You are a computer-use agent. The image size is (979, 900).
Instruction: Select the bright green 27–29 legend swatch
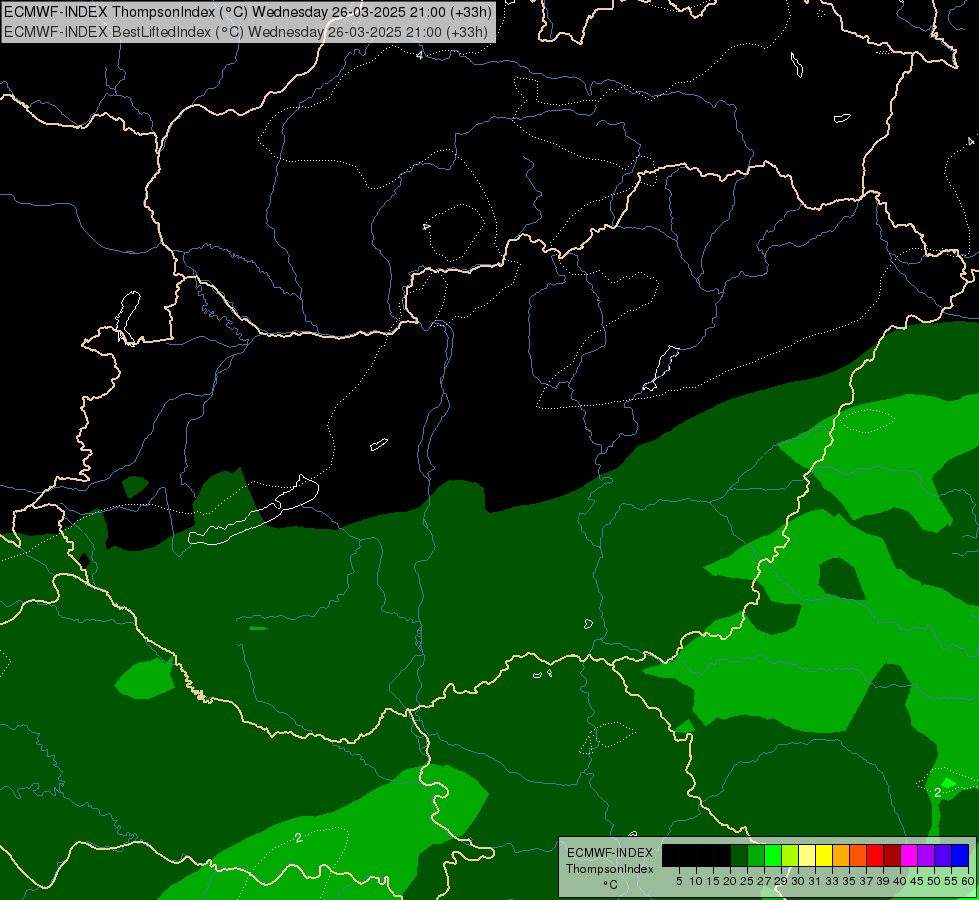pos(773,855)
